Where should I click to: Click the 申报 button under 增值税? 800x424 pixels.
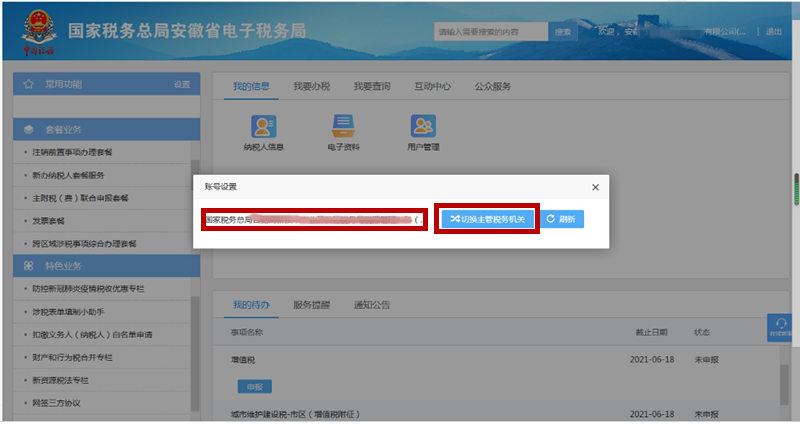tap(255, 387)
